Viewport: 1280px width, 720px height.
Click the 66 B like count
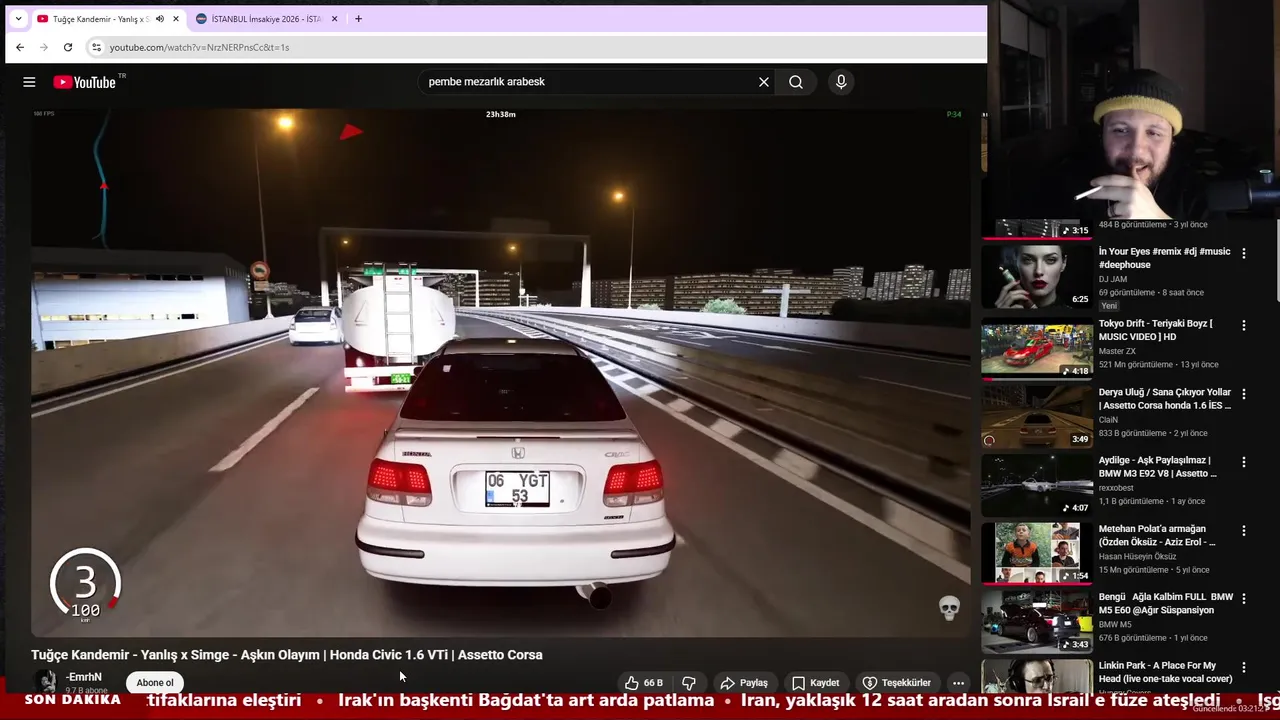pos(653,683)
